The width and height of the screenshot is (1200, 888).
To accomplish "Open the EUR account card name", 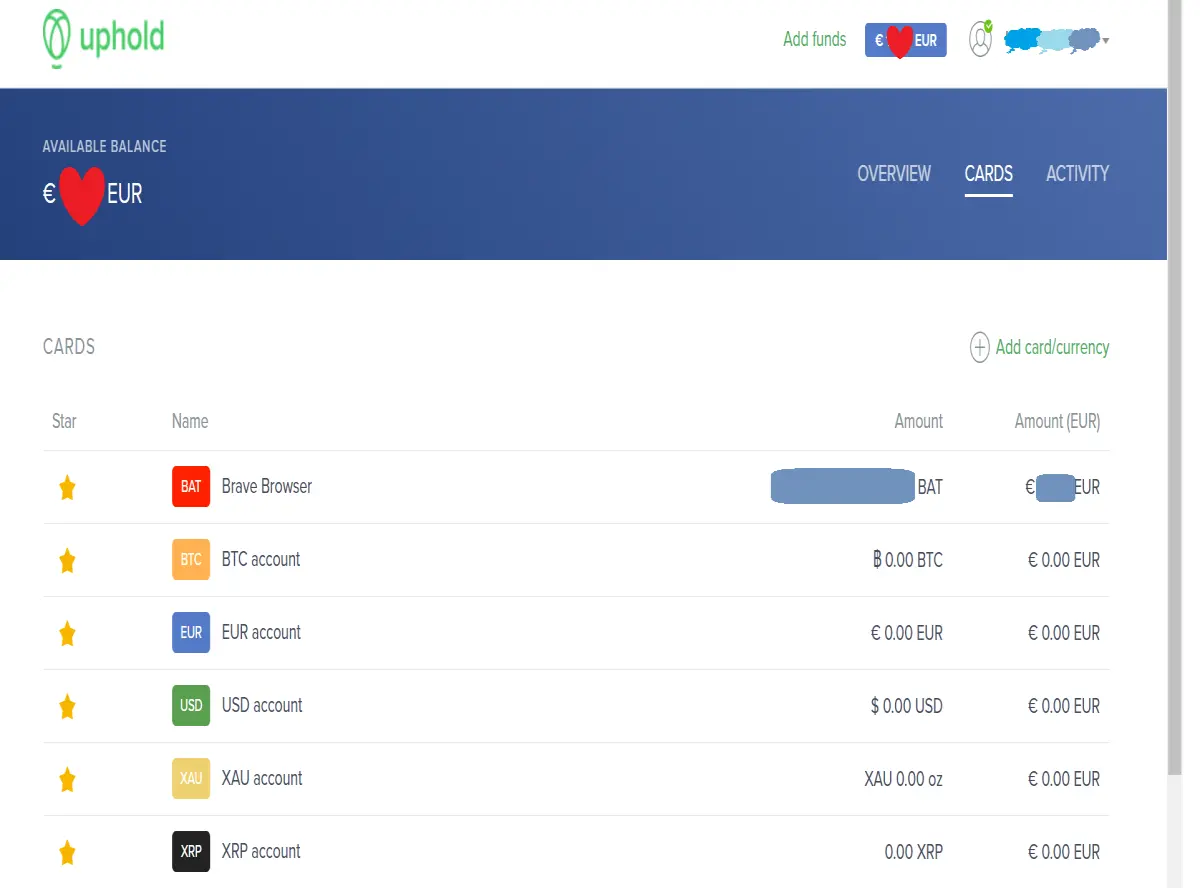I will [261, 633].
